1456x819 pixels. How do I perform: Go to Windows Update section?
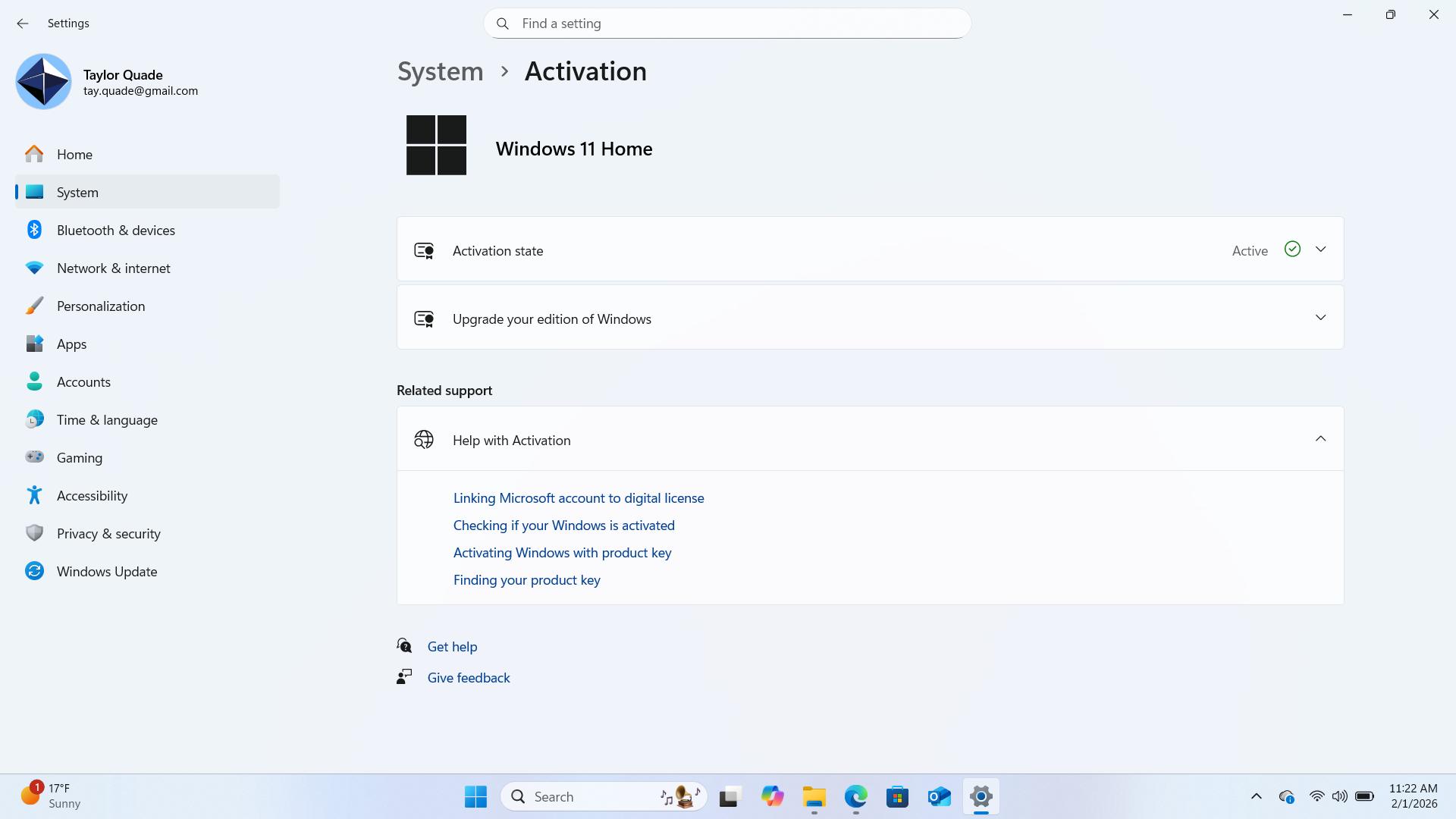[106, 571]
